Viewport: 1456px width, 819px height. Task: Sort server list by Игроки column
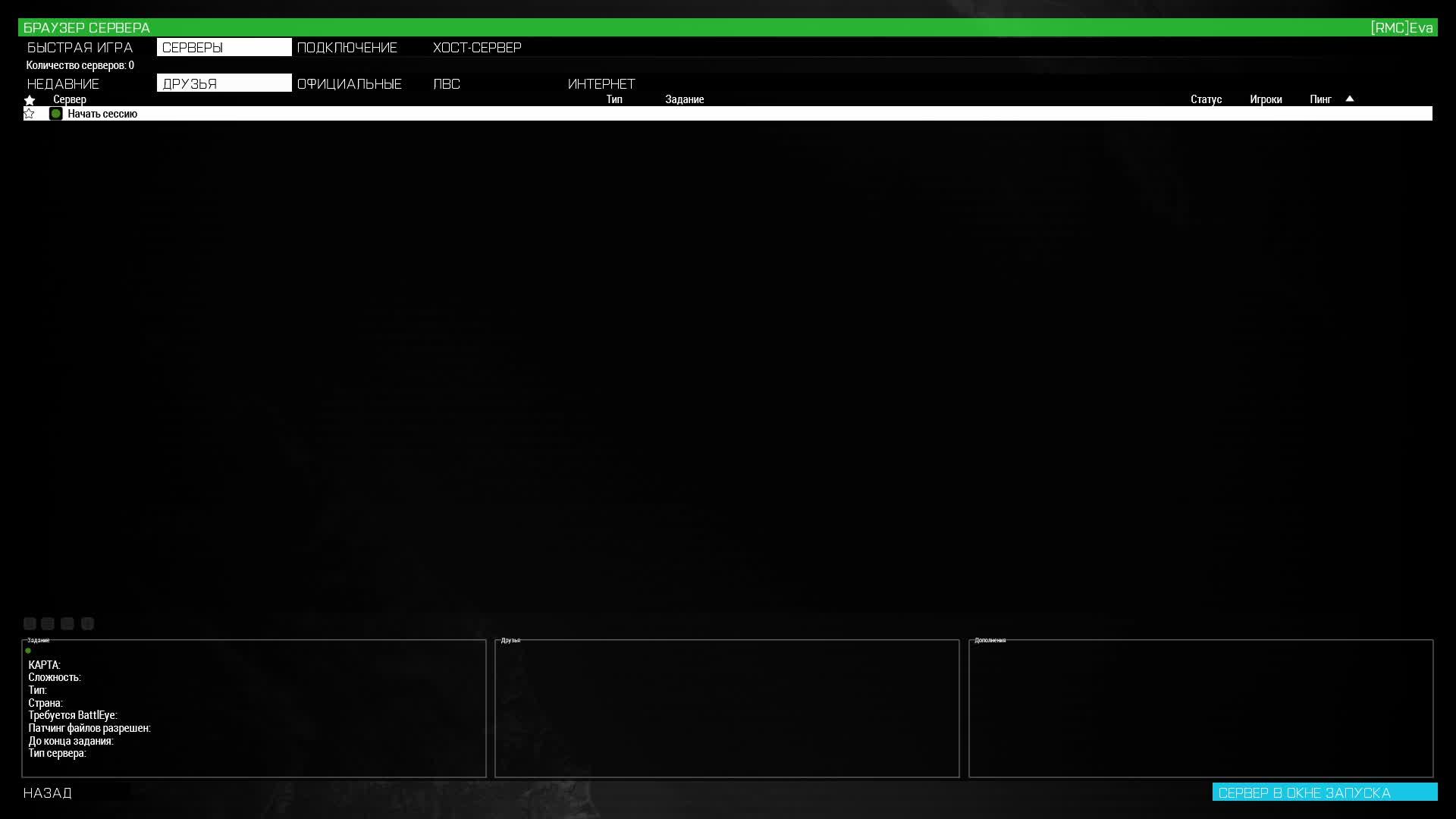point(1266,99)
